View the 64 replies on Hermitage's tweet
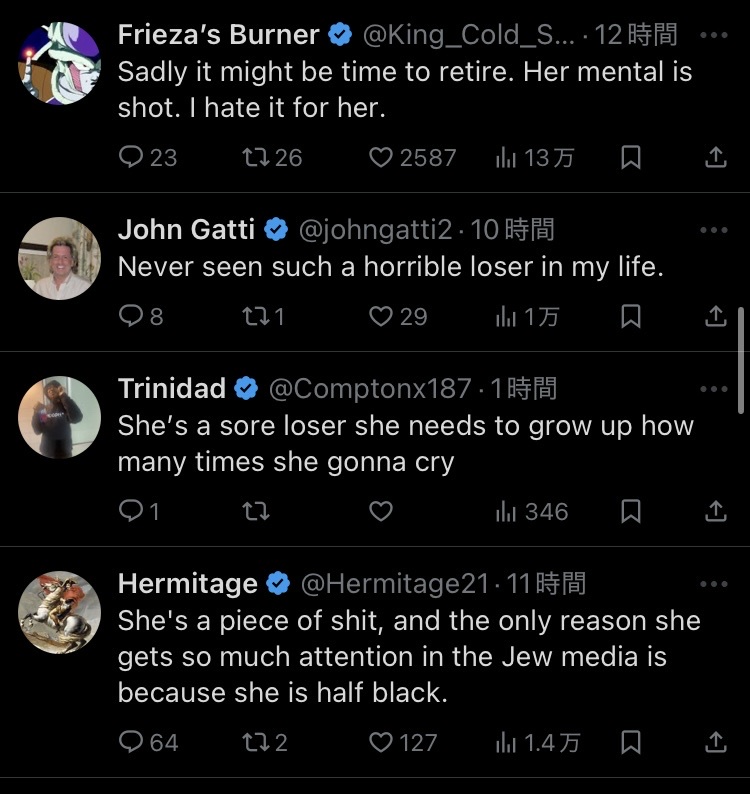 [x=148, y=742]
